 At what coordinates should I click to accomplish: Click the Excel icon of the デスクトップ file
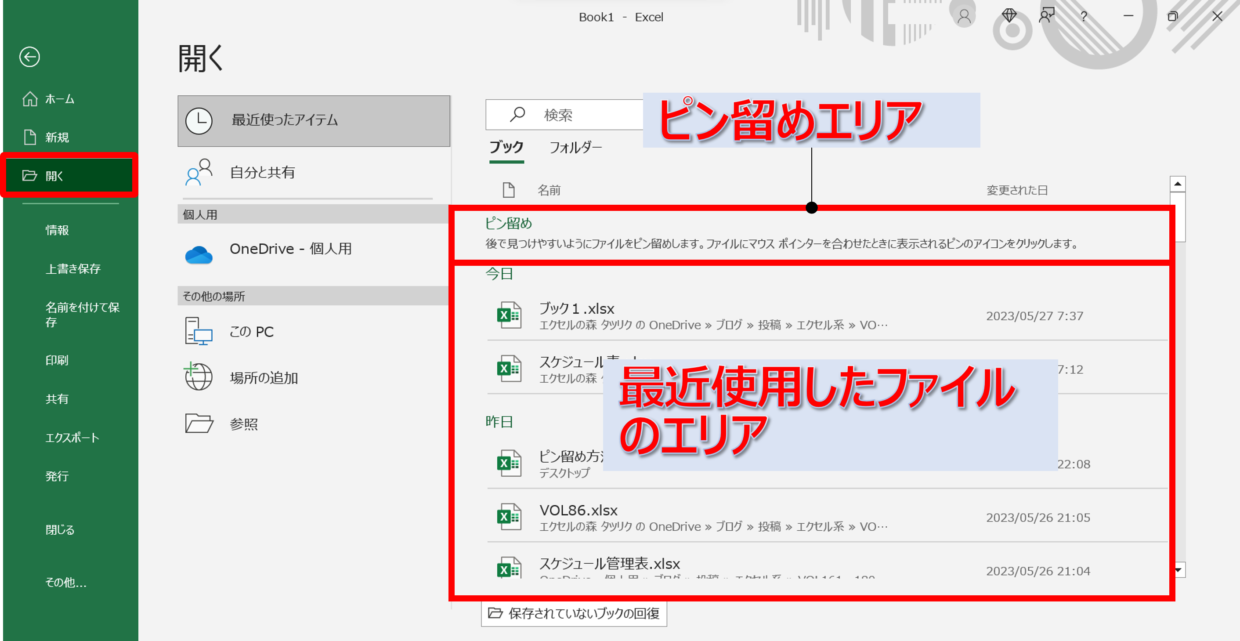[510, 463]
